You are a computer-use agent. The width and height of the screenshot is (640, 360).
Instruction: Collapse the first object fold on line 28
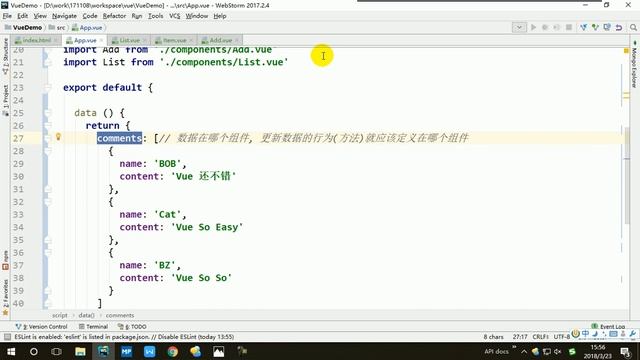pos(48,151)
